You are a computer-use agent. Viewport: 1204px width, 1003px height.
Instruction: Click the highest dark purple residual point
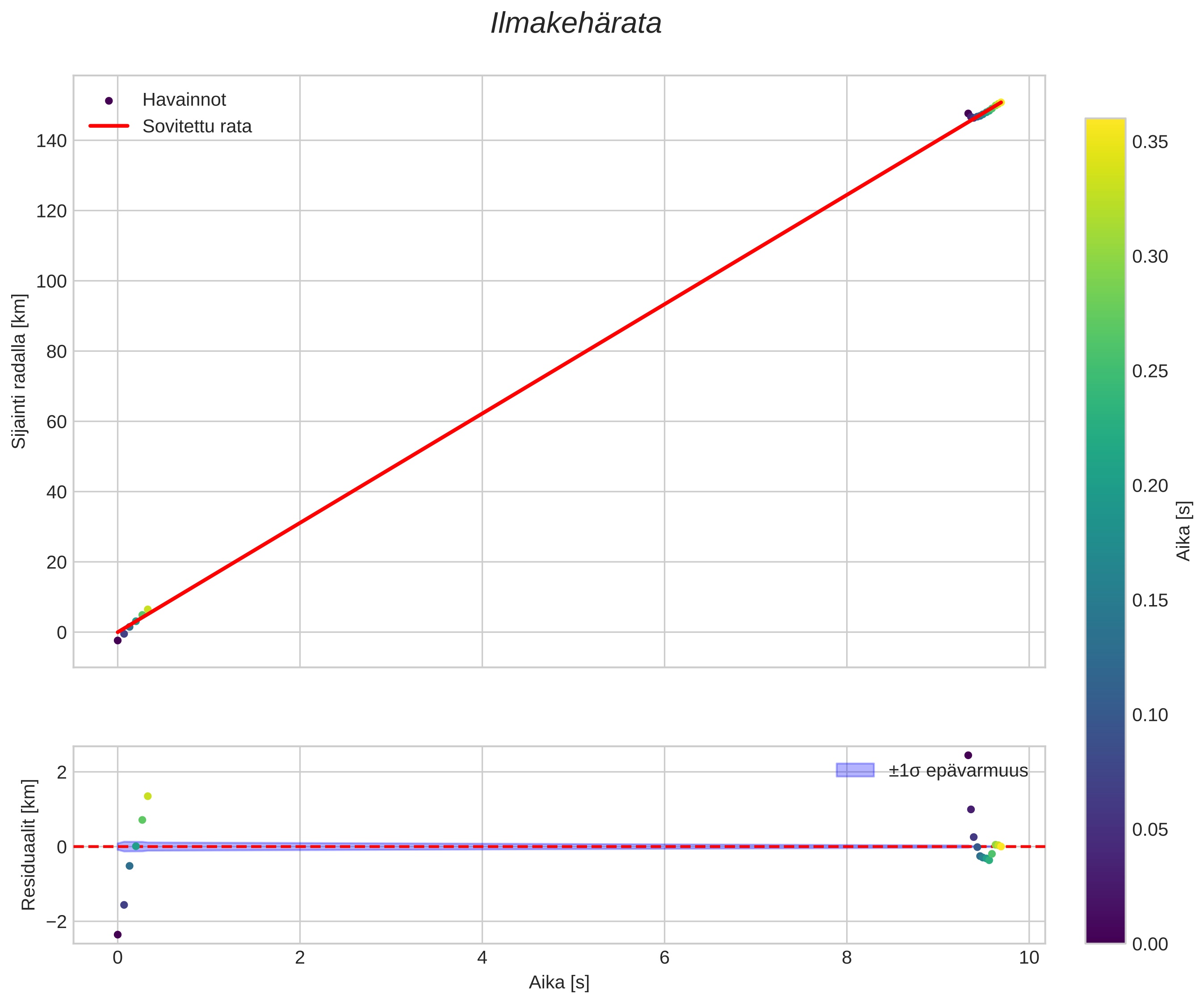point(969,755)
